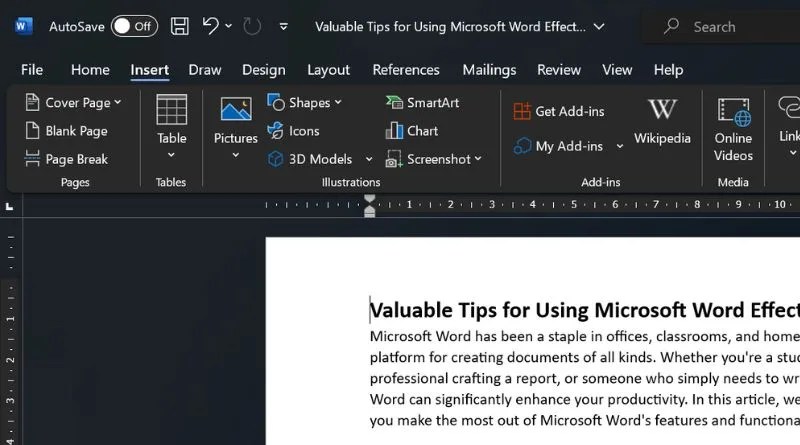
Task: Expand the document title dropdown chevron
Action: [x=599, y=27]
